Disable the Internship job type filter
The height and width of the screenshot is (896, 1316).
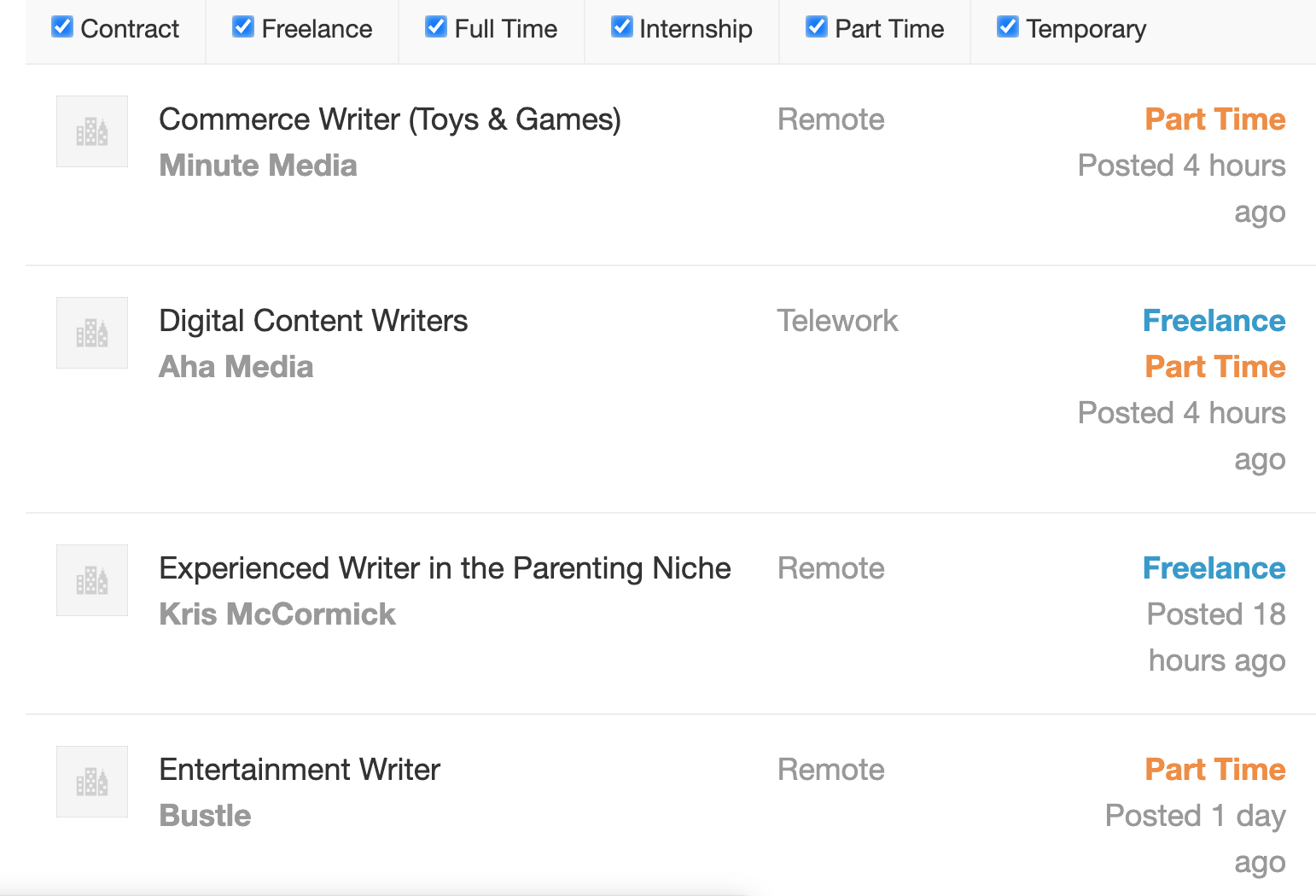tap(622, 27)
